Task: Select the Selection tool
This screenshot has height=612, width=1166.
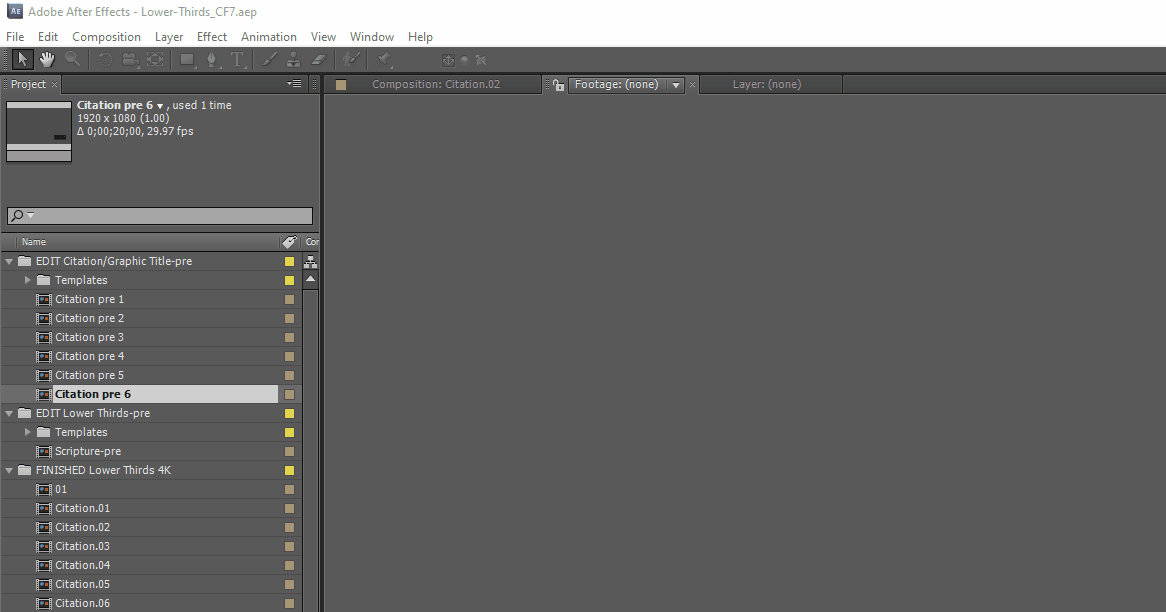Action: tap(22, 60)
